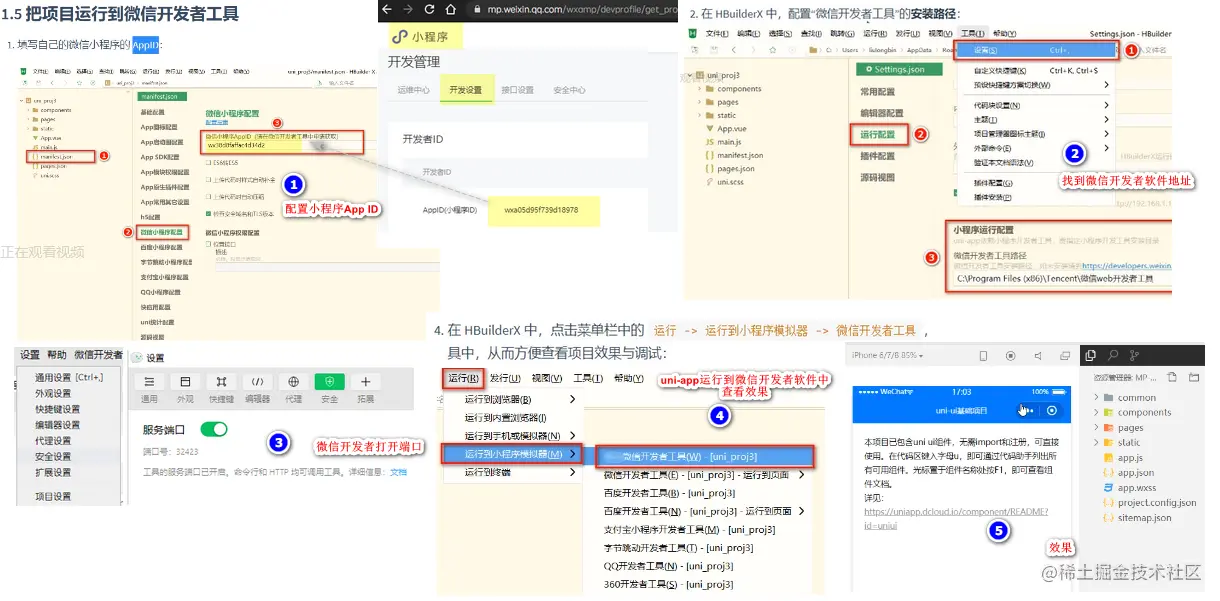This screenshot has height=601, width=1220.
Task: Choose 安全设置 in the 设置 menu
Action: point(53,456)
